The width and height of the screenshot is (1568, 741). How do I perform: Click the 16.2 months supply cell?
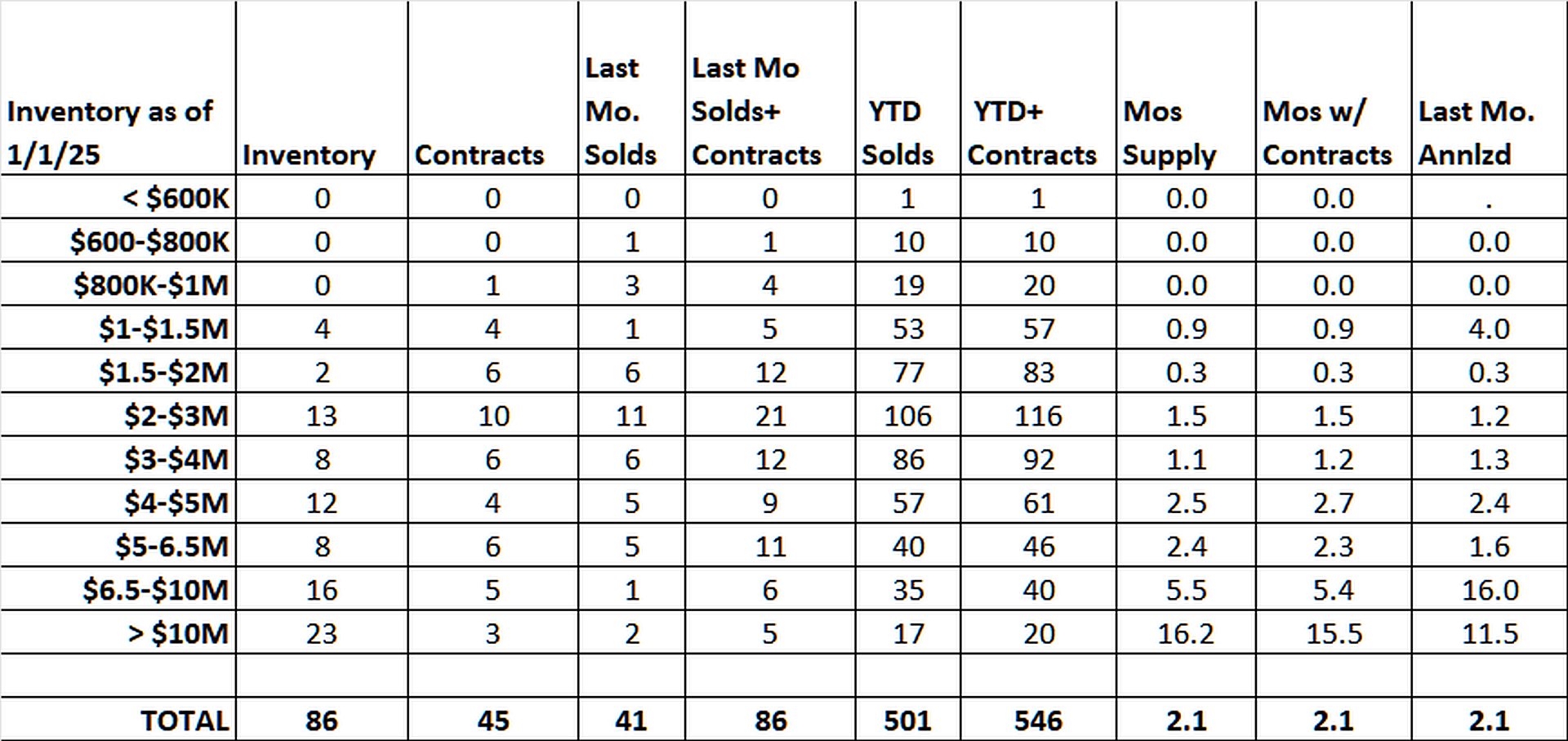[1186, 632]
